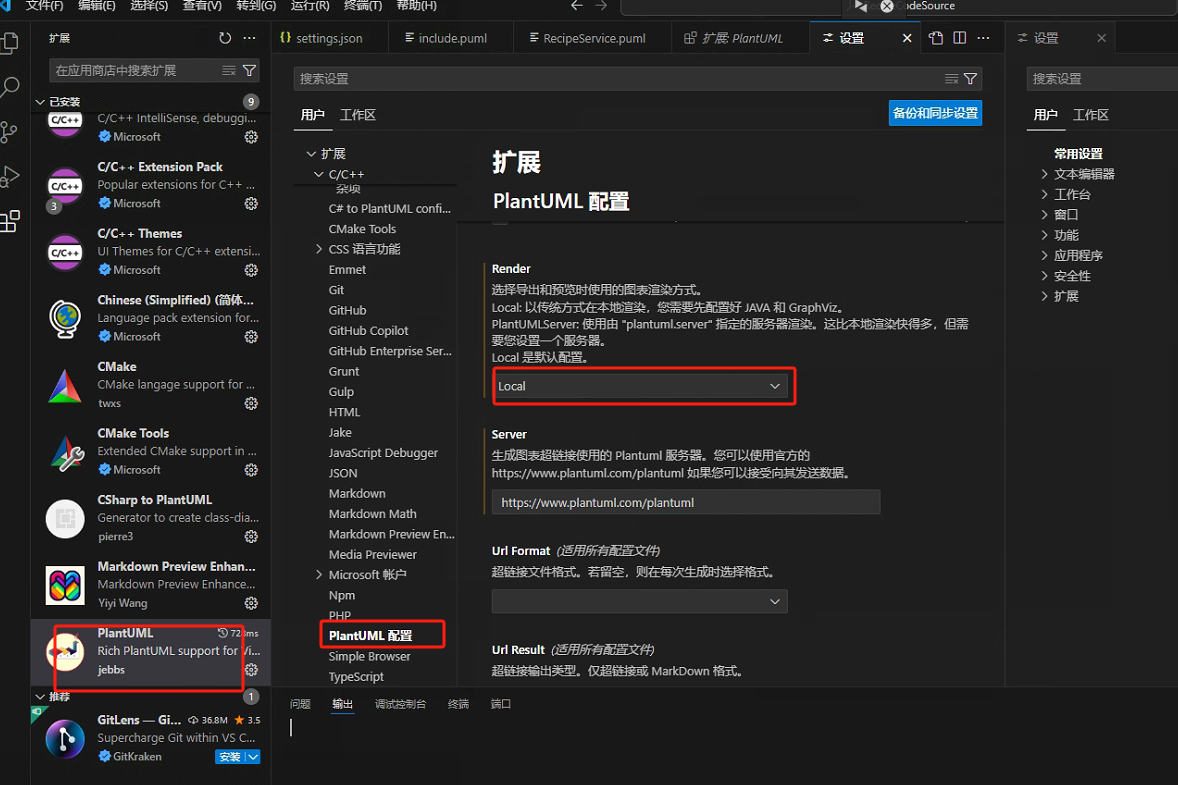1178x785 pixels.
Task: Collapse the C/C++ settings tree node
Action: point(319,174)
